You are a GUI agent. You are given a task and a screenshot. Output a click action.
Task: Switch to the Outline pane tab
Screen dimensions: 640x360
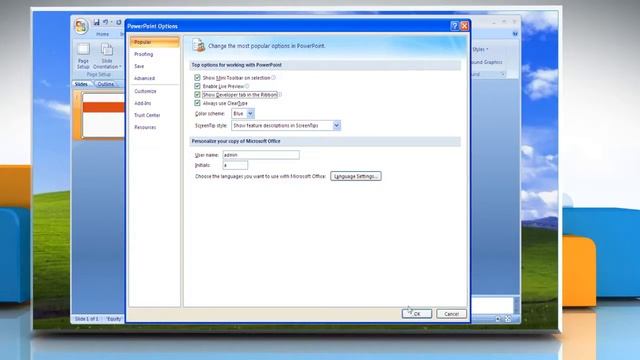pos(105,84)
